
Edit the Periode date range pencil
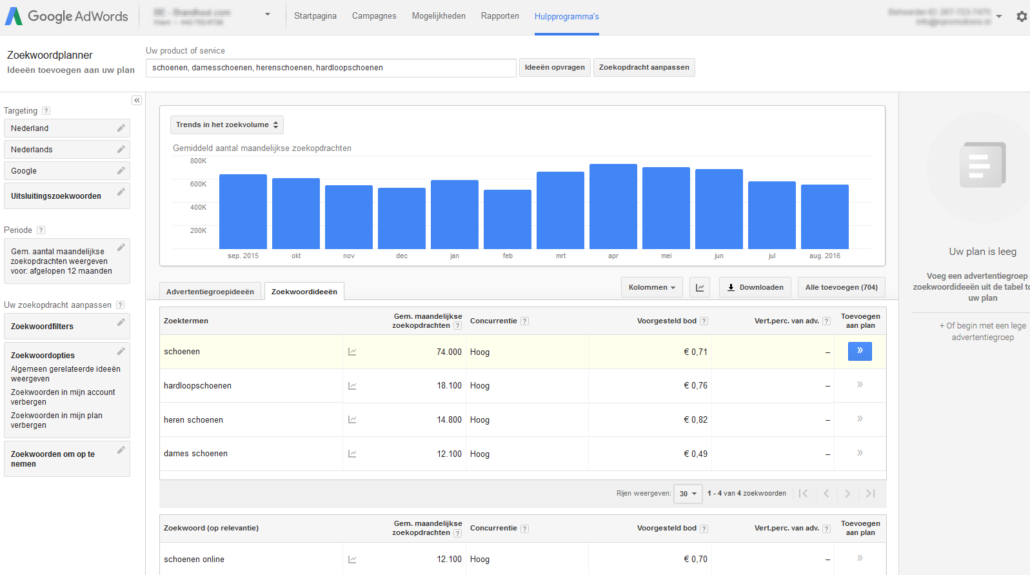tap(121, 248)
